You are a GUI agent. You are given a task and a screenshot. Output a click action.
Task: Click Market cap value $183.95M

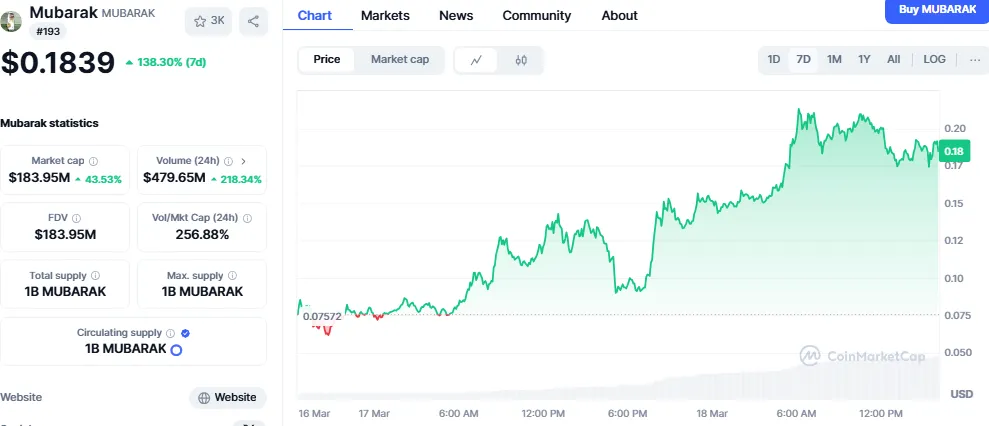[39, 178]
